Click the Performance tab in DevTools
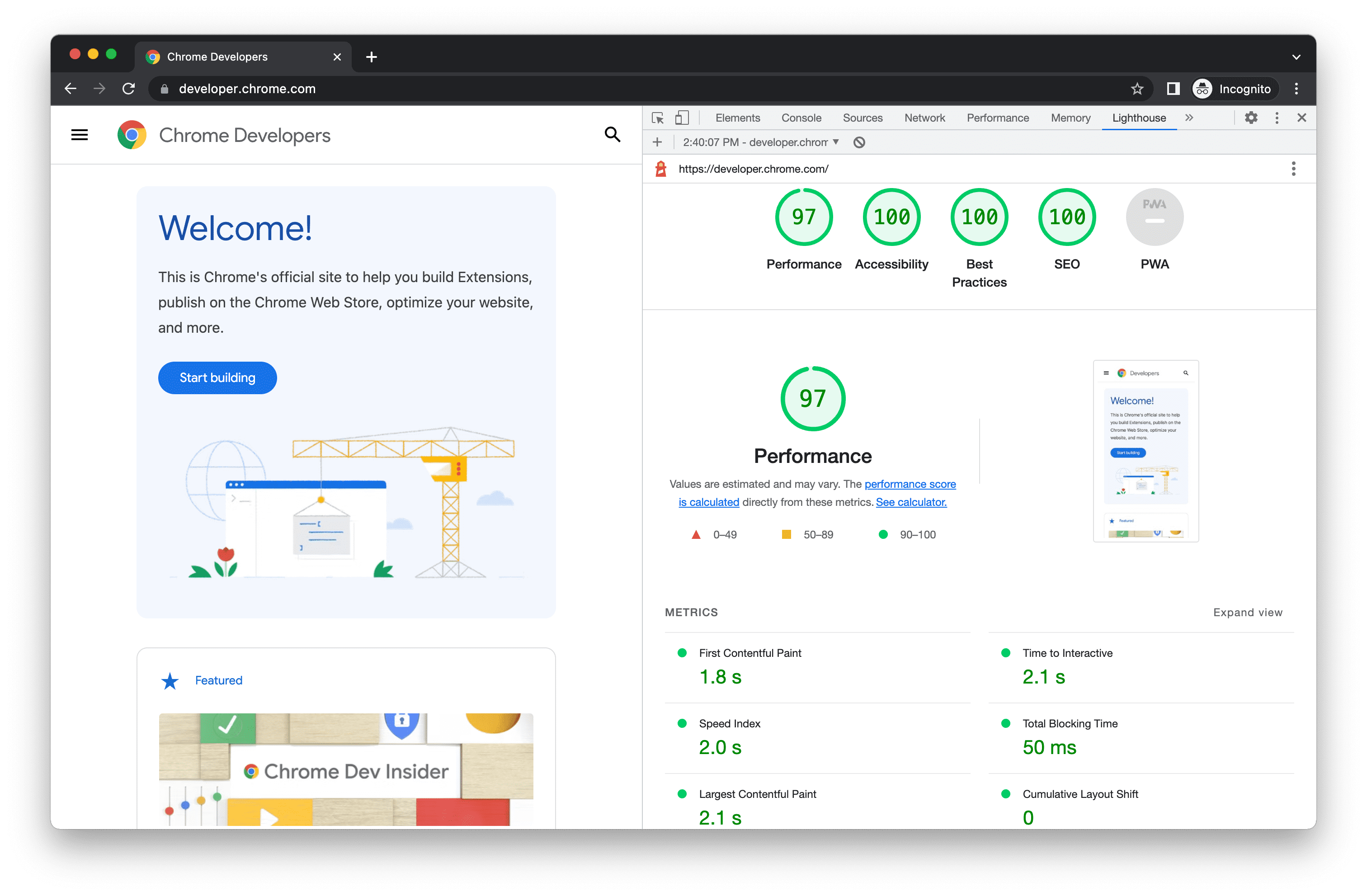 click(997, 117)
